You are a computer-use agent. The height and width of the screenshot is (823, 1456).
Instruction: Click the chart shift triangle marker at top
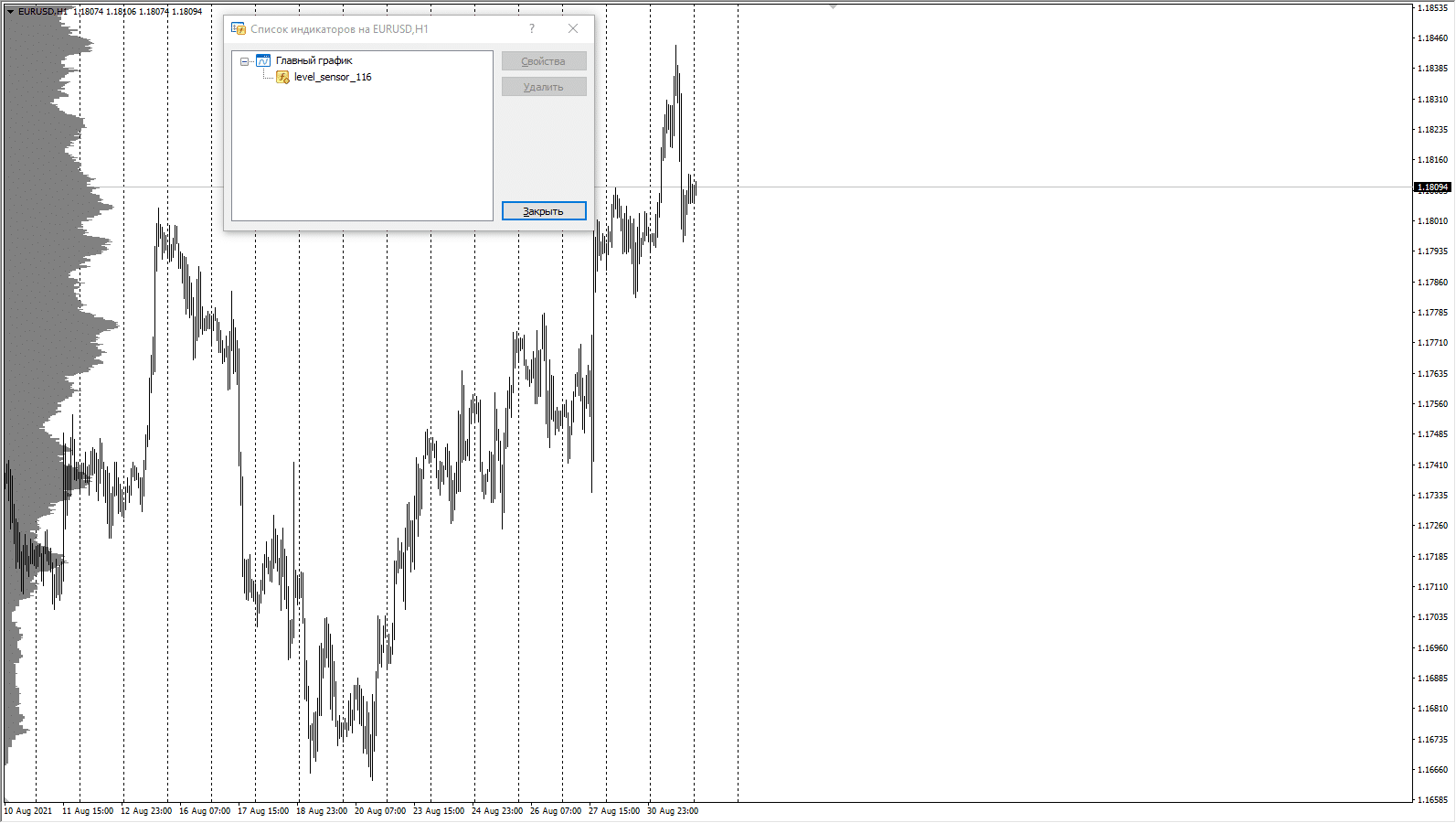coord(833,6)
